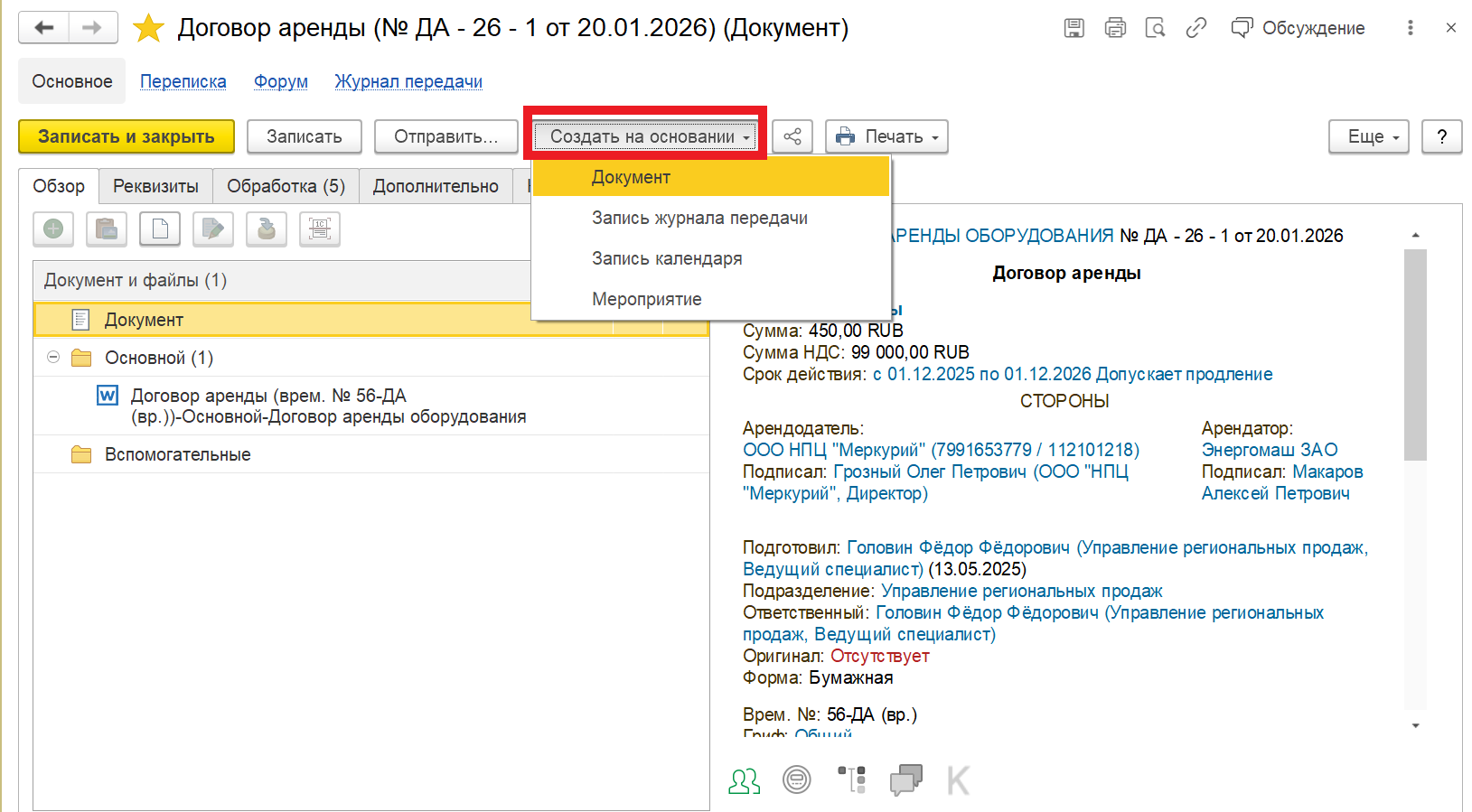
Task: Collapse the Основной folder tree node
Action: pyautogui.click(x=53, y=358)
